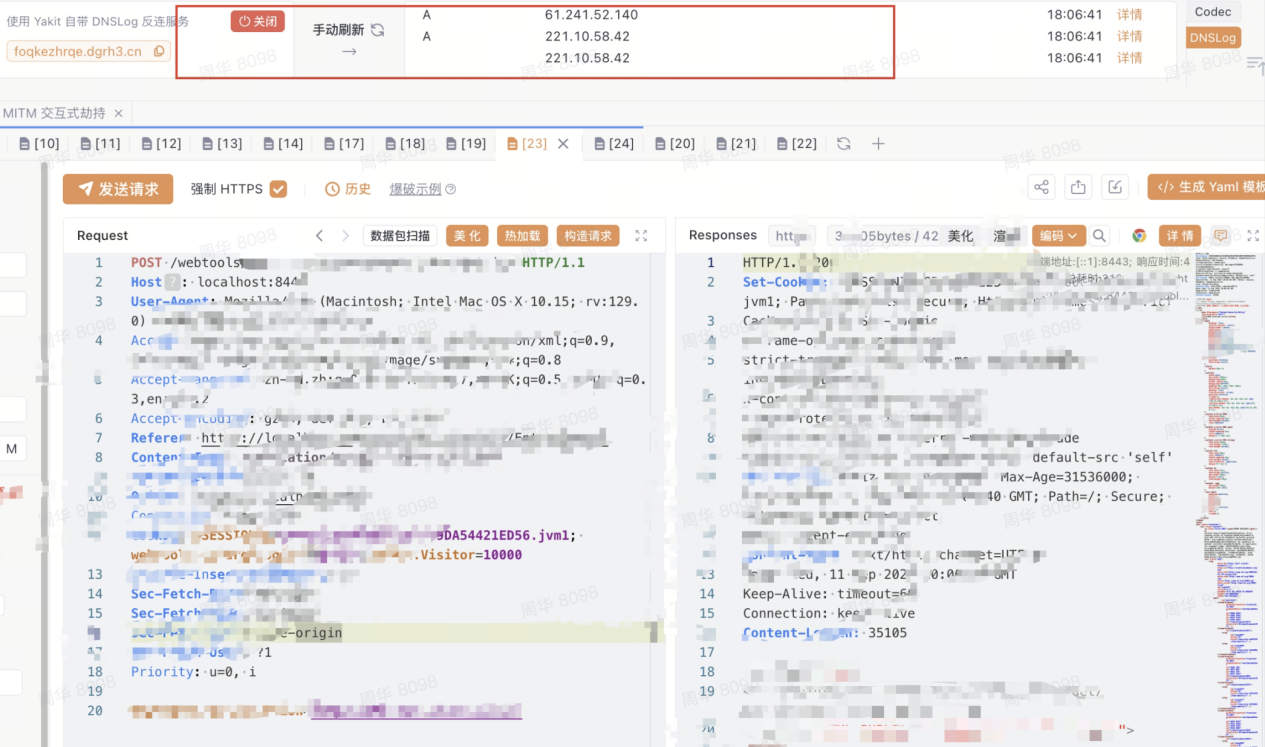The height and width of the screenshot is (747, 1265).
Task: Click the export/upload icon near 生成 Yaml 模板
Action: pyautogui.click(x=1078, y=187)
